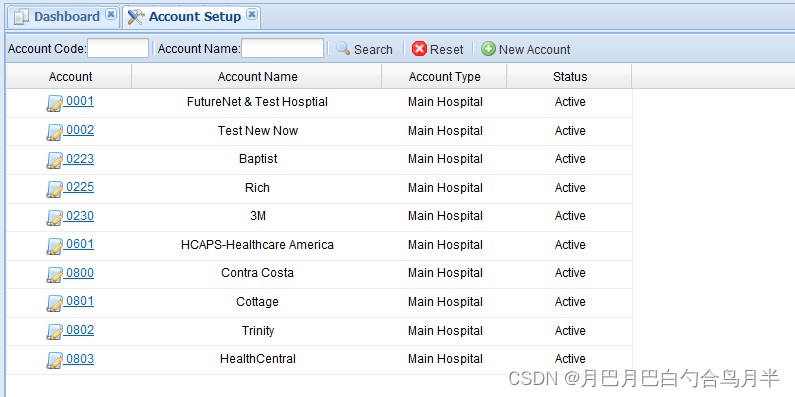Click the tools icon on Account Setup tab
The height and width of the screenshot is (397, 795).
coord(136,17)
